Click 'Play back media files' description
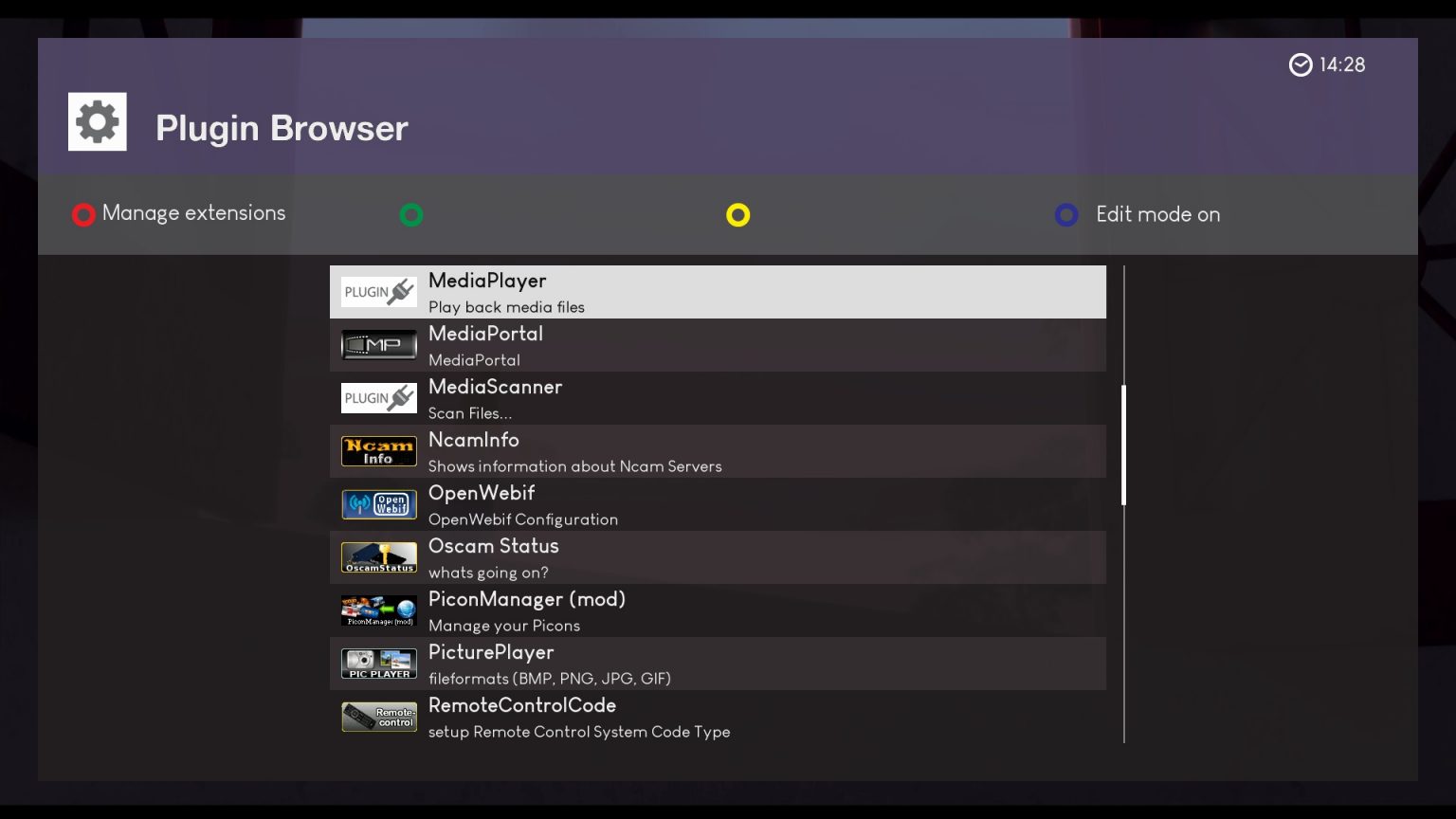This screenshot has width=1456, height=819. click(506, 307)
